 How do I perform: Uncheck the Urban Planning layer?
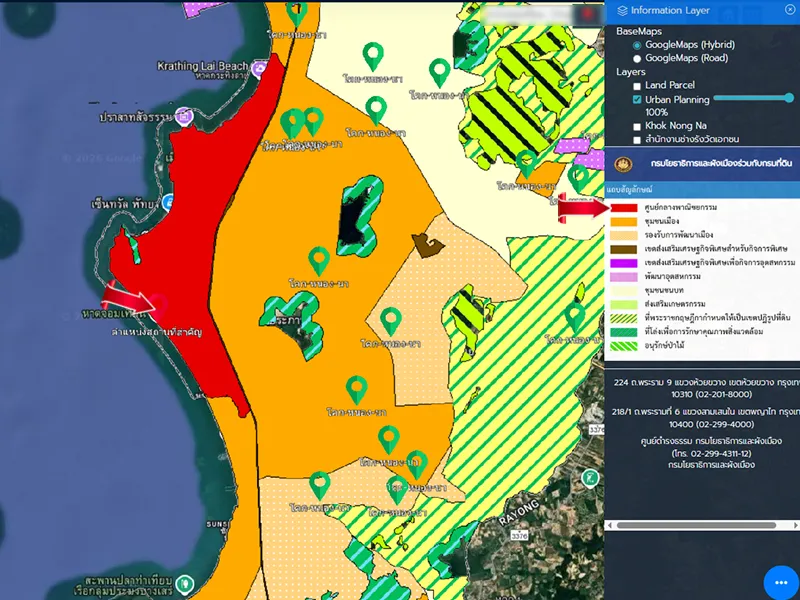(638, 100)
